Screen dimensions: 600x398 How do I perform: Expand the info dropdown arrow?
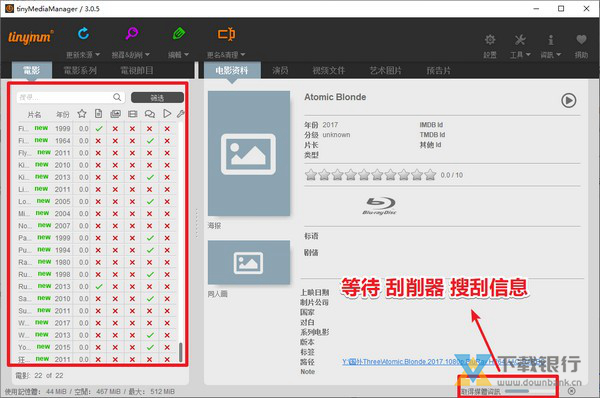tap(558, 55)
